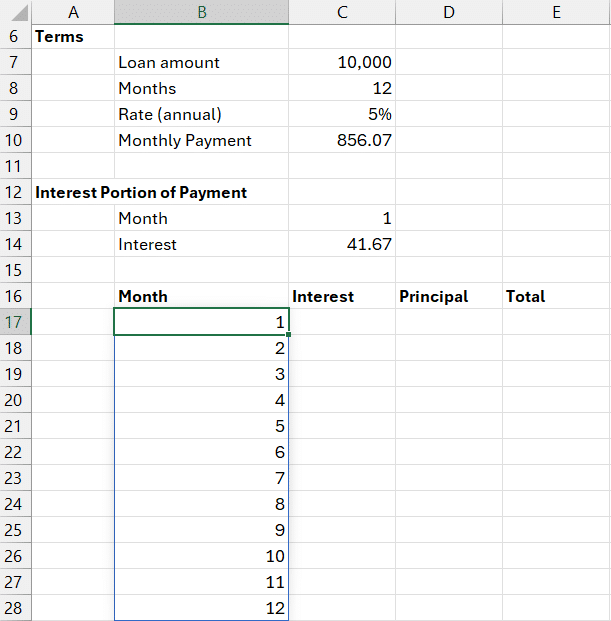Click column D header
611x621 pixels.
(448, 12)
